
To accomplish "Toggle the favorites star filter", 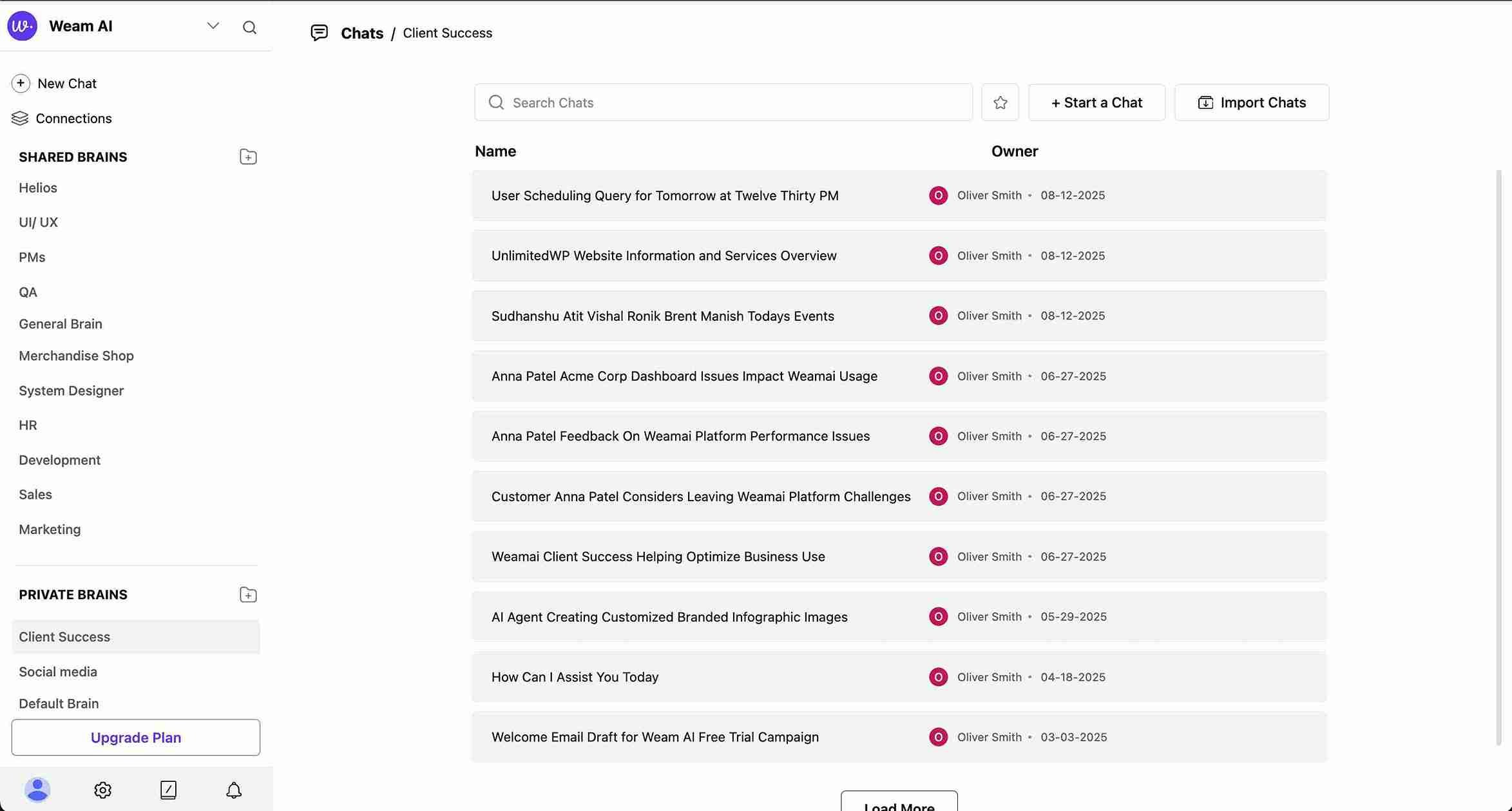I will pos(1000,102).
